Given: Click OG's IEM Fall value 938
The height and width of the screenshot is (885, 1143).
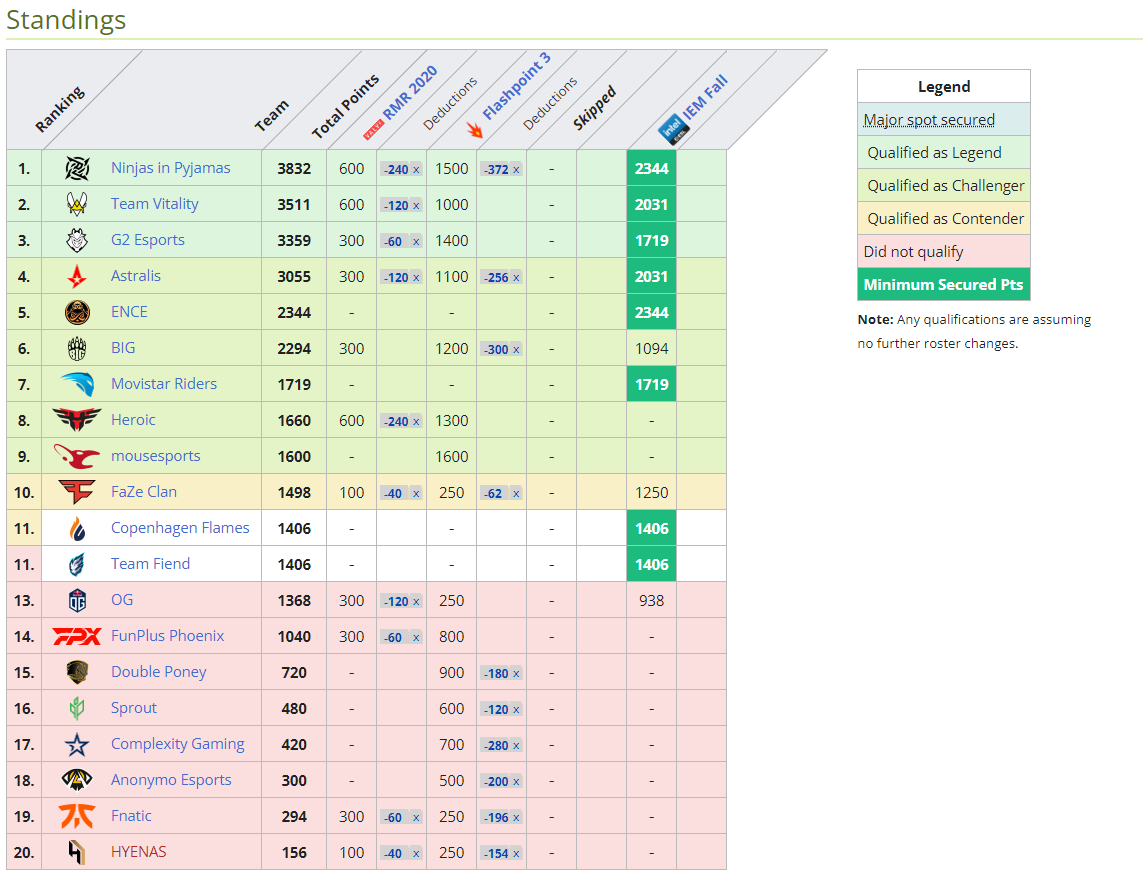Looking at the screenshot, I should click(x=652, y=601).
